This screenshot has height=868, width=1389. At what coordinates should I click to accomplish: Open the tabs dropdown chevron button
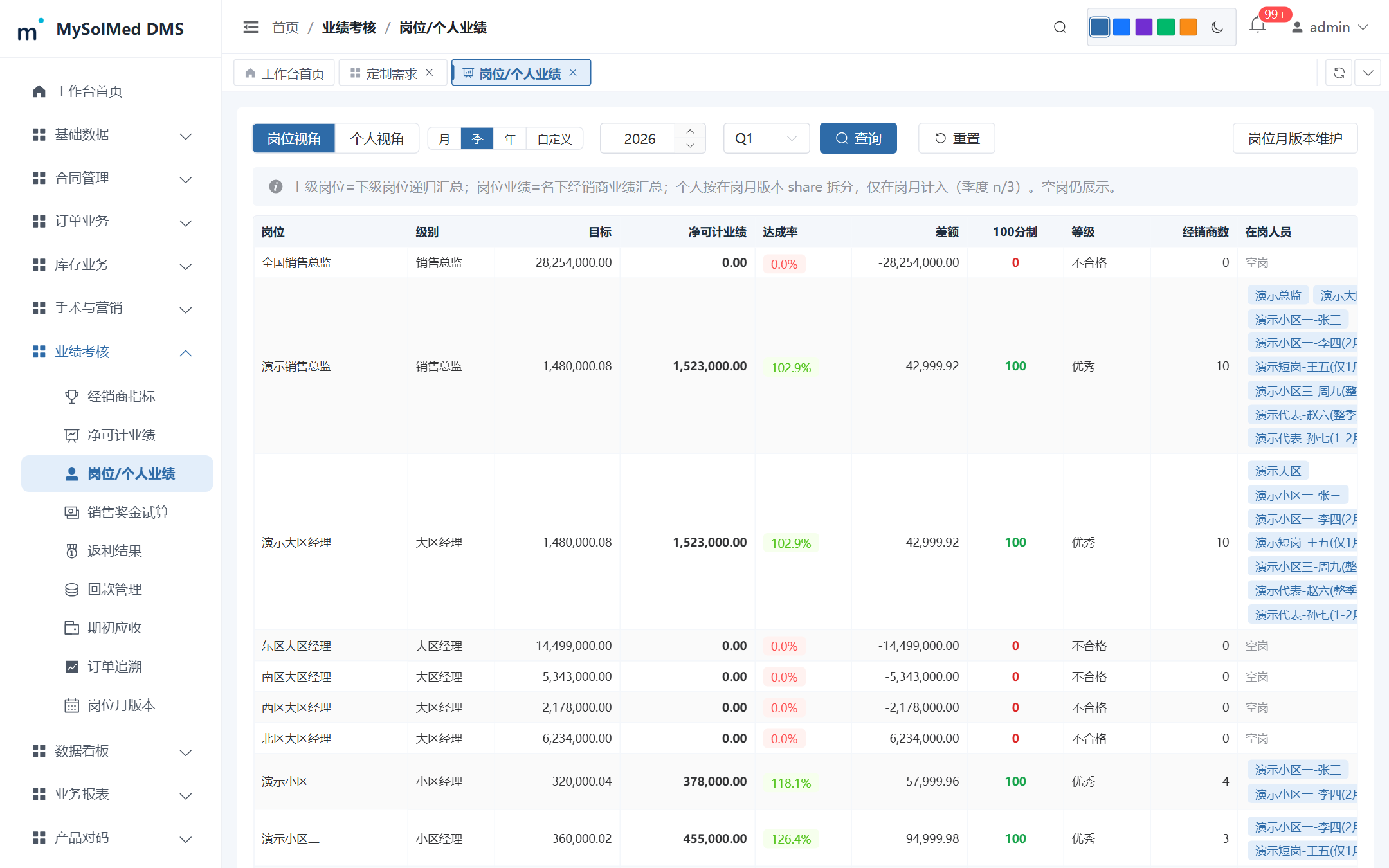point(1368,73)
